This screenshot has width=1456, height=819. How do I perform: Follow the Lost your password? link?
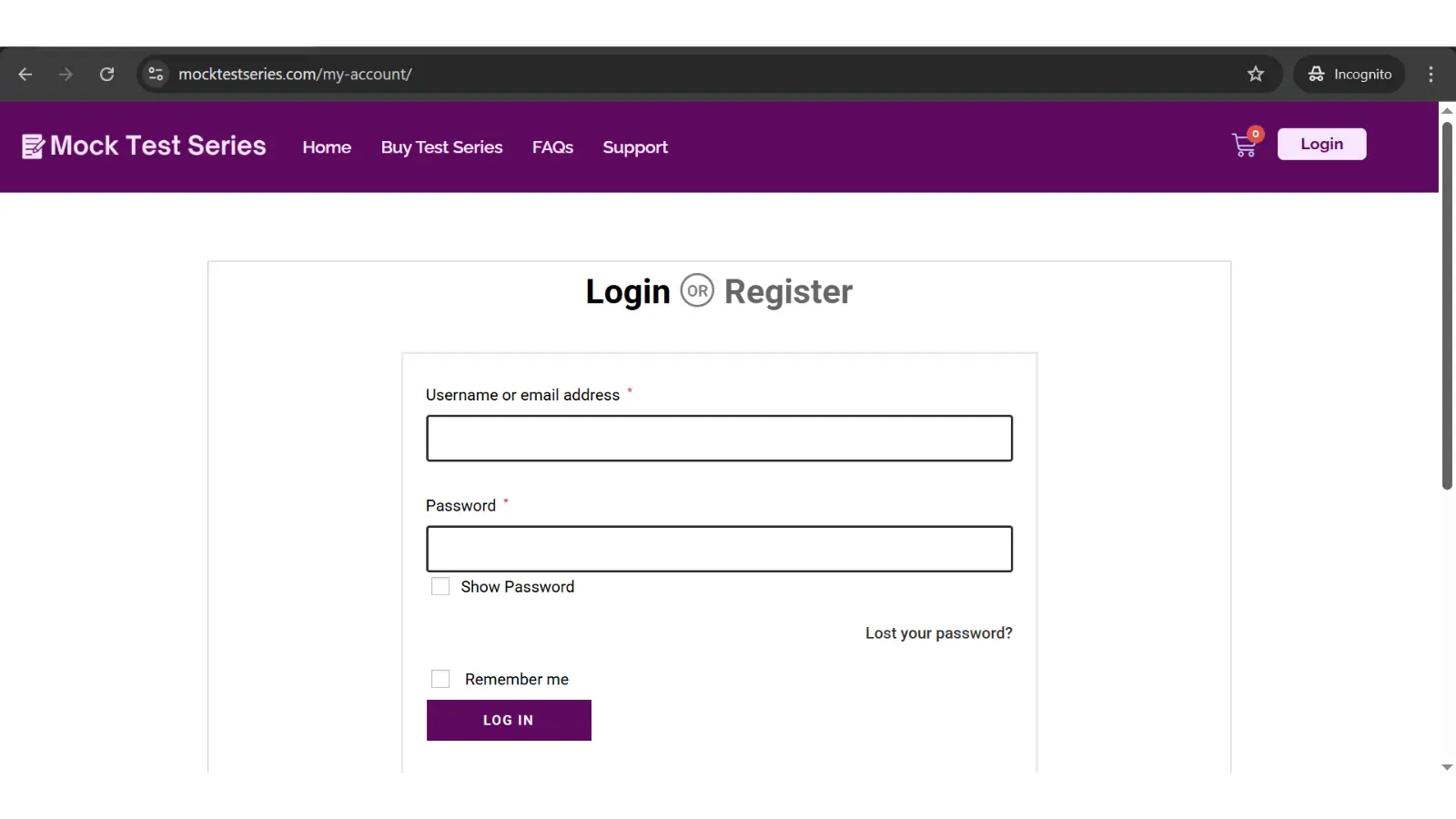point(938,633)
